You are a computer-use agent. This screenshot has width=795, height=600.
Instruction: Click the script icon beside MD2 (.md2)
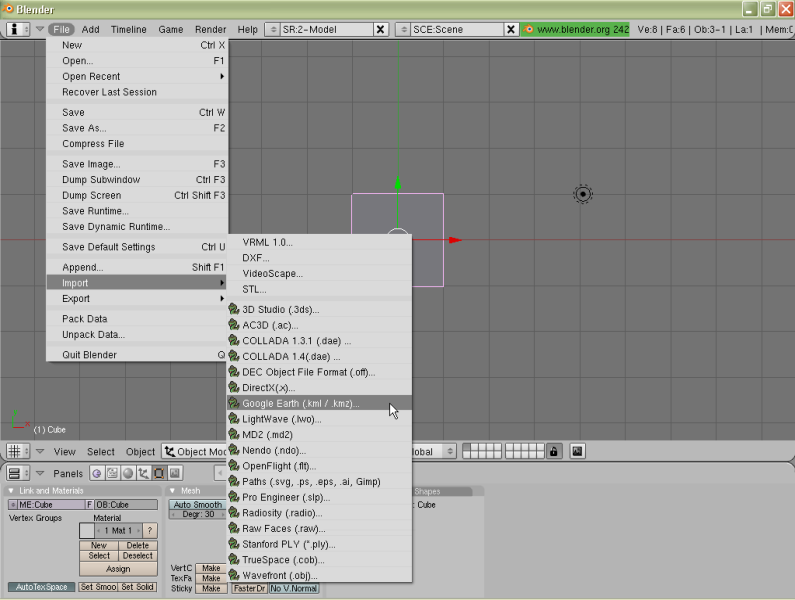pyautogui.click(x=234, y=434)
